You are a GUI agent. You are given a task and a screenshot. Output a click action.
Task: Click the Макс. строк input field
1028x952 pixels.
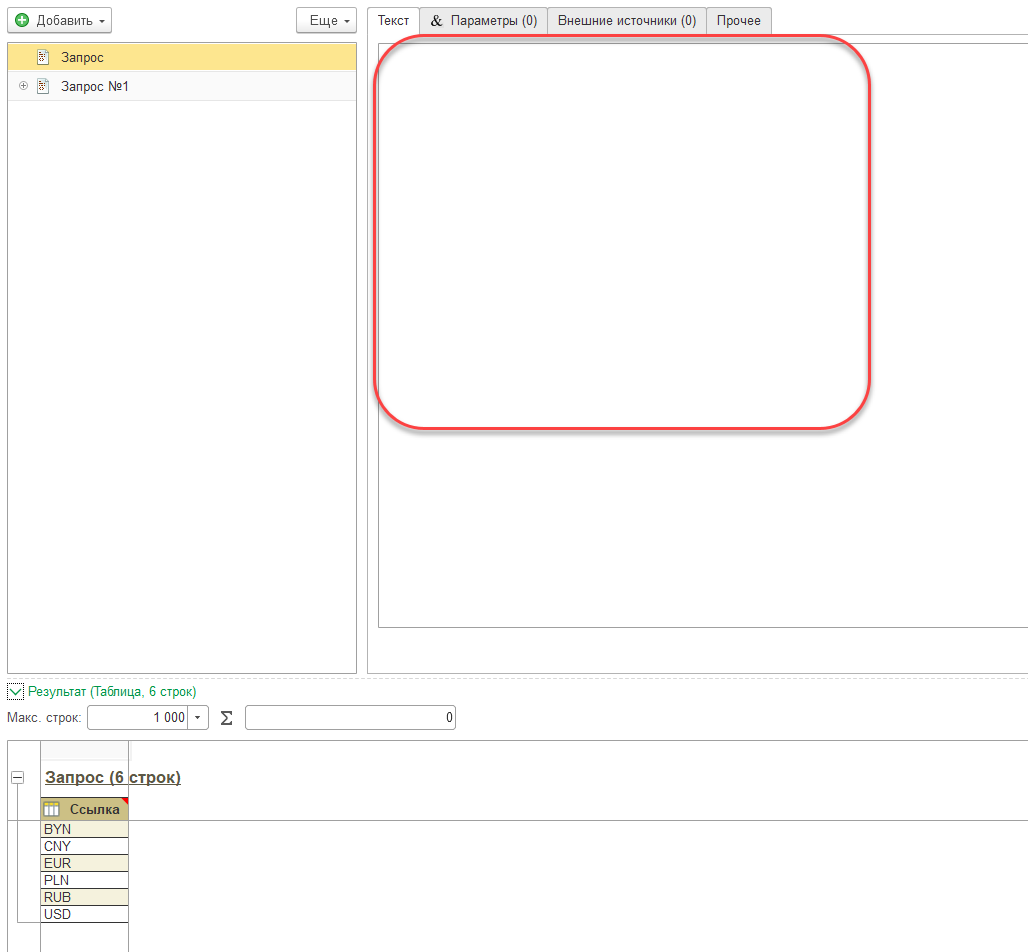pos(138,717)
